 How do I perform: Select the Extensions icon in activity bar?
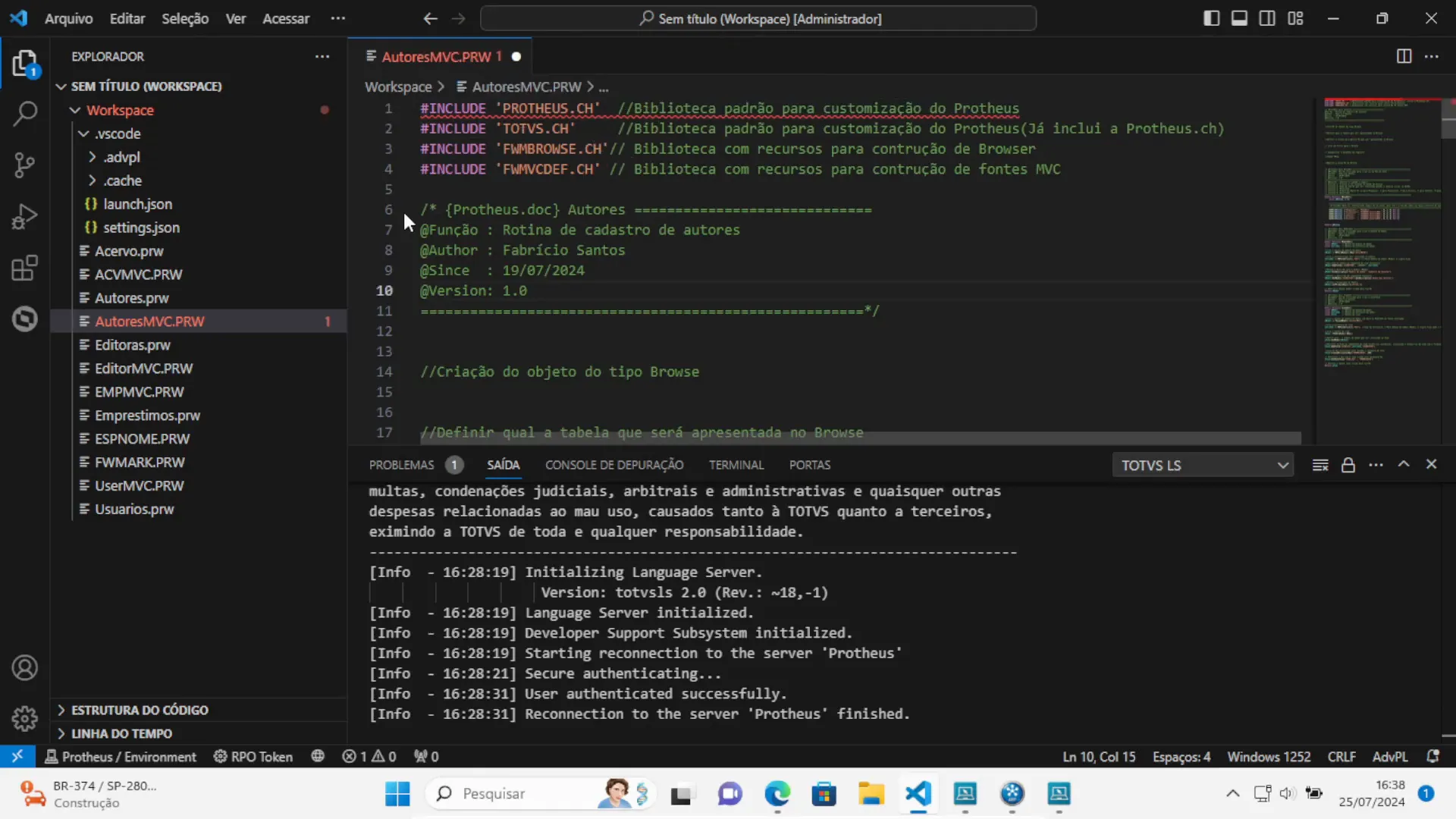pos(24,269)
